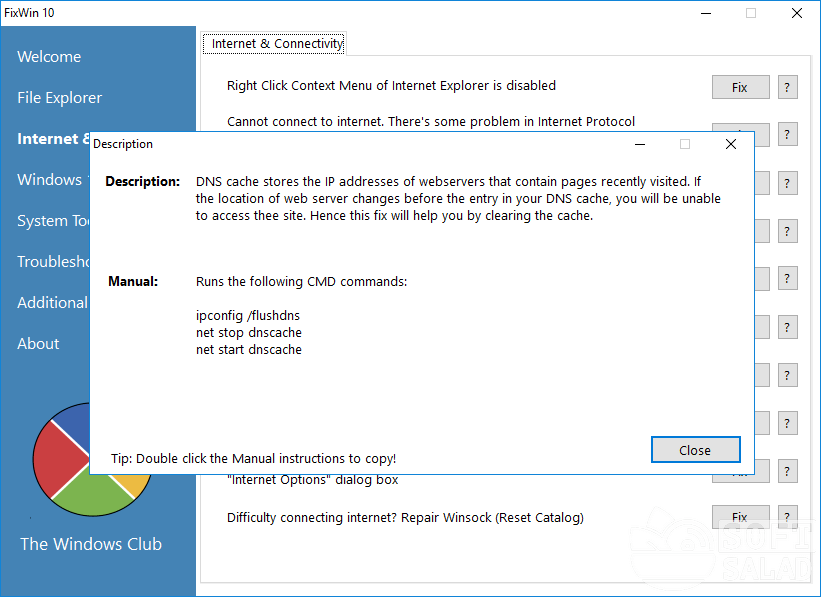Minimize the Description dialog
Screen dimensions: 821x597
640,144
